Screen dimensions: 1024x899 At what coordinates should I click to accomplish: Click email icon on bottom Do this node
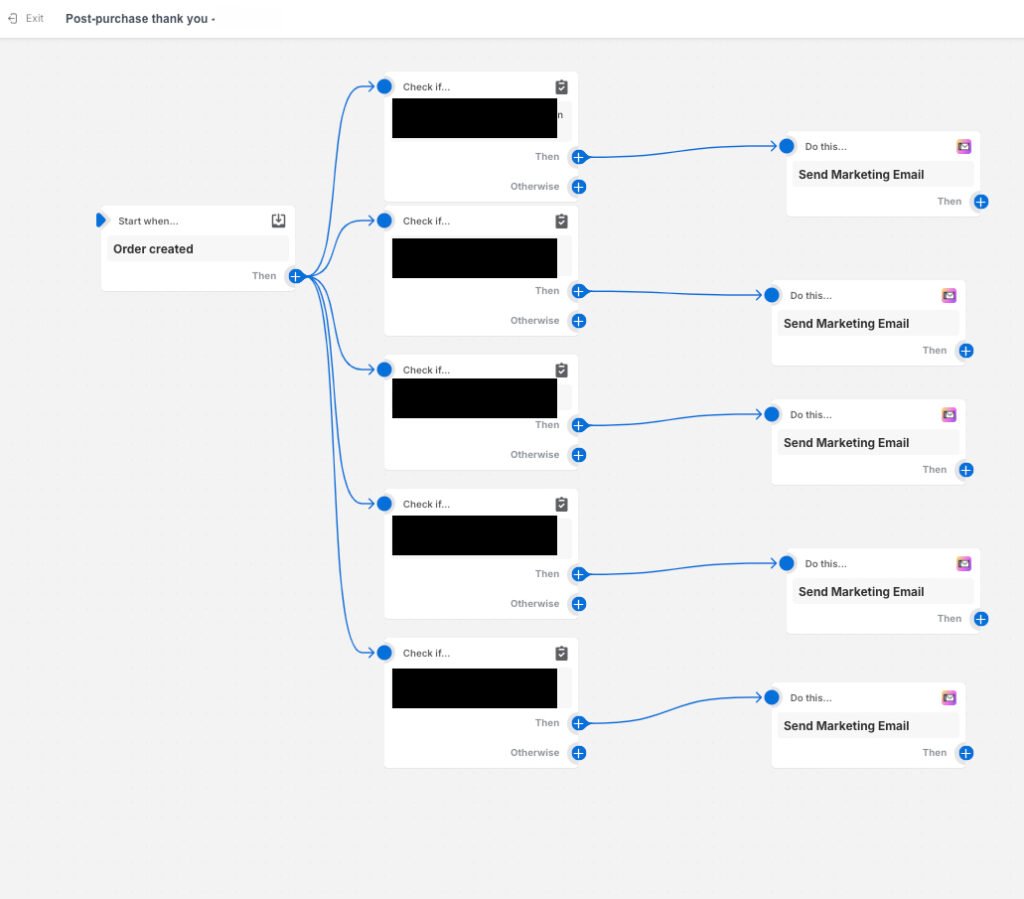(949, 698)
